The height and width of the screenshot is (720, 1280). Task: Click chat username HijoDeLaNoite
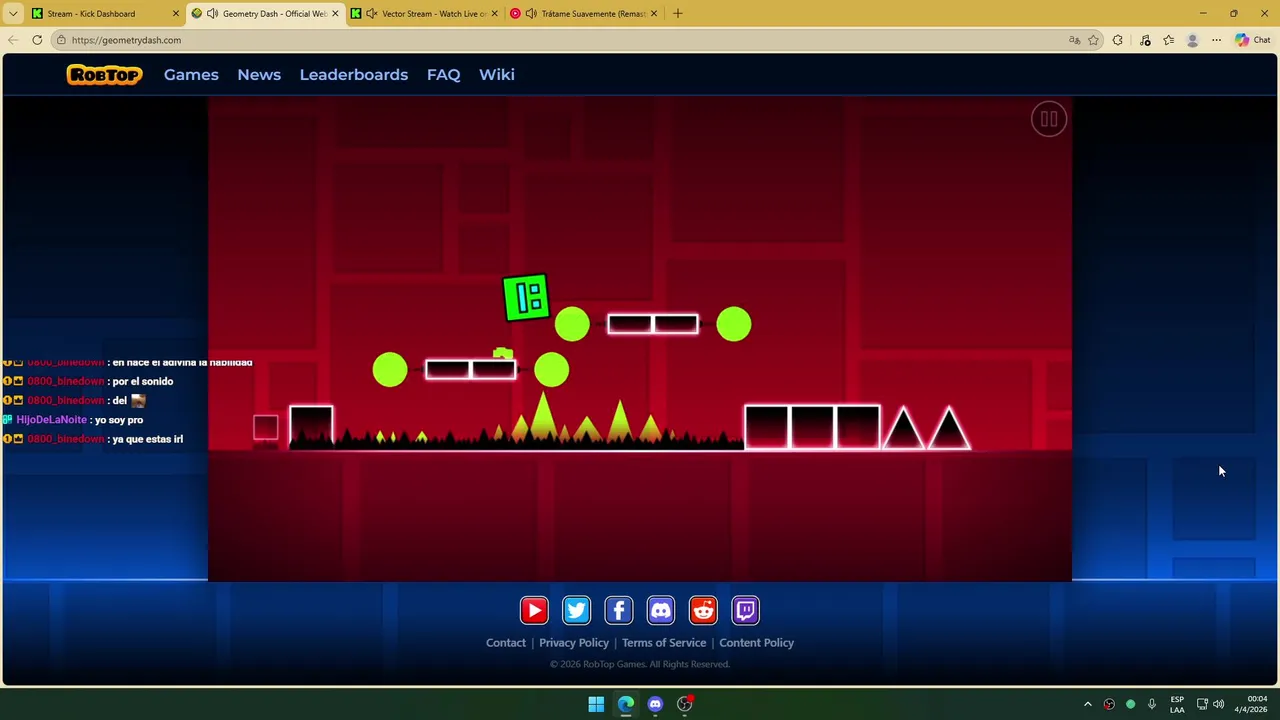click(x=51, y=420)
